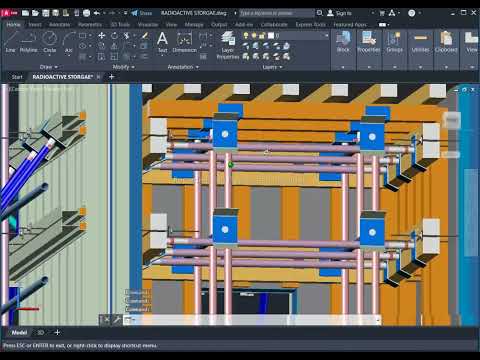
Task: Expand the Layers panel
Action: click(272, 67)
